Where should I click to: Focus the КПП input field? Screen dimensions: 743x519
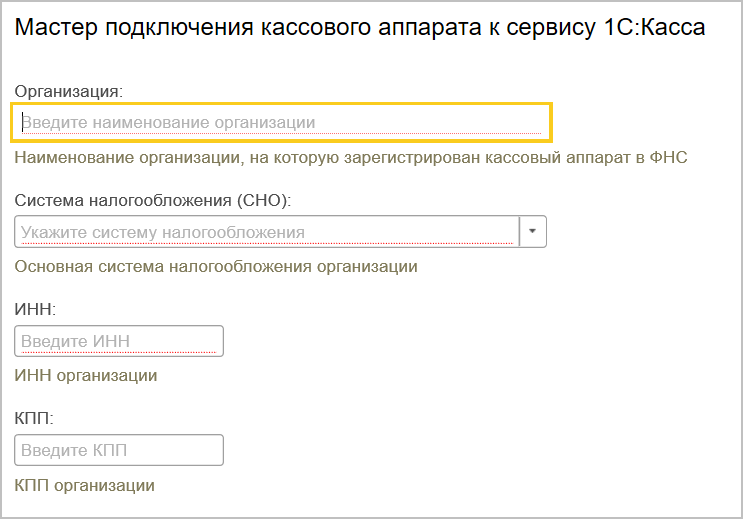119,450
